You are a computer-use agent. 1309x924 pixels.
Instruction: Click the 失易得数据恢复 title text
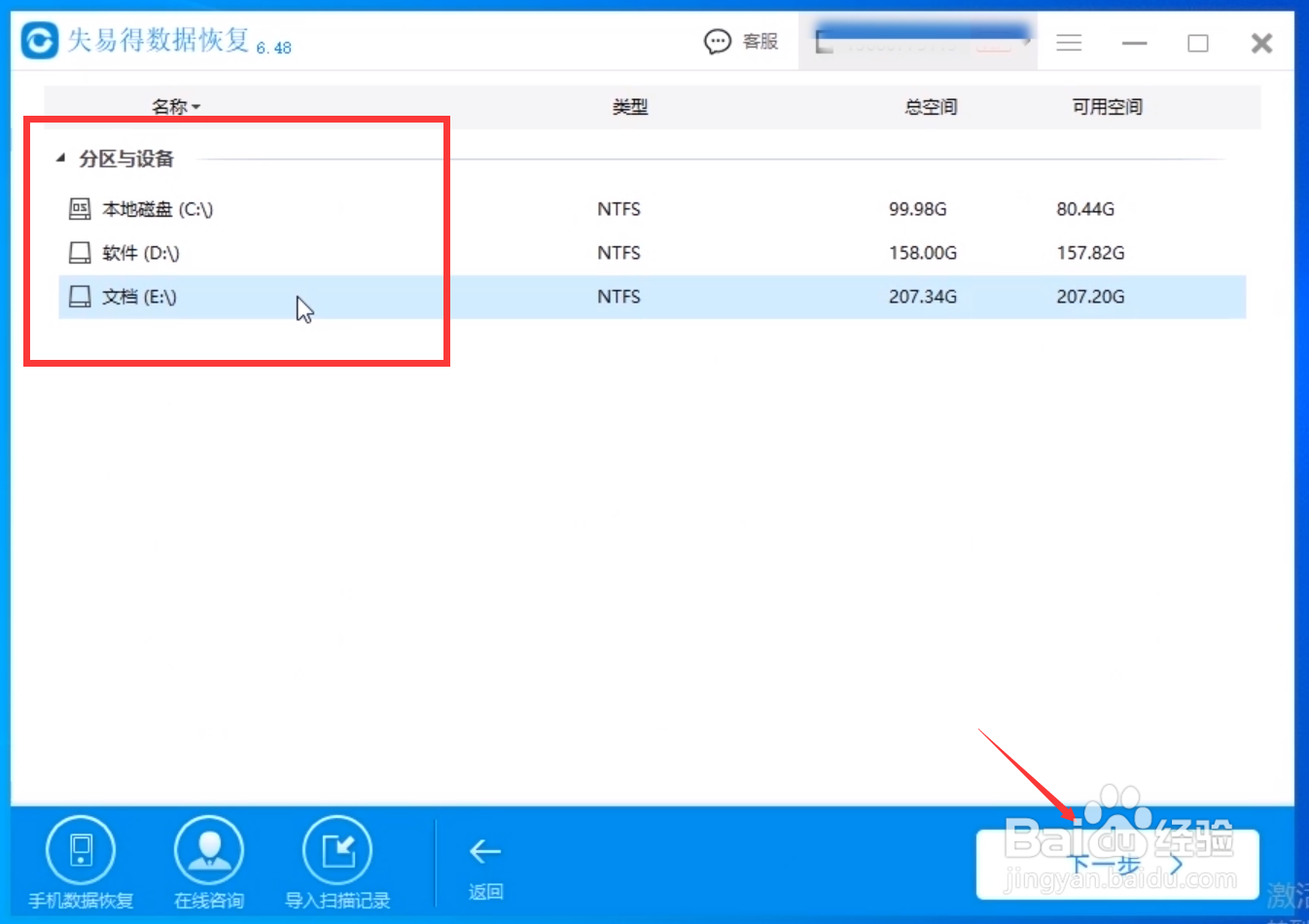(158, 40)
